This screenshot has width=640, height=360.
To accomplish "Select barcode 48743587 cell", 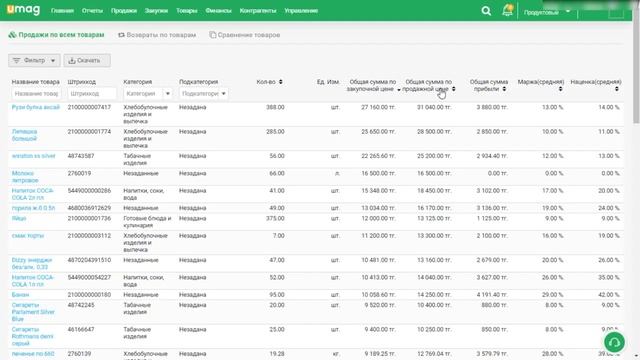I will click(x=81, y=156).
